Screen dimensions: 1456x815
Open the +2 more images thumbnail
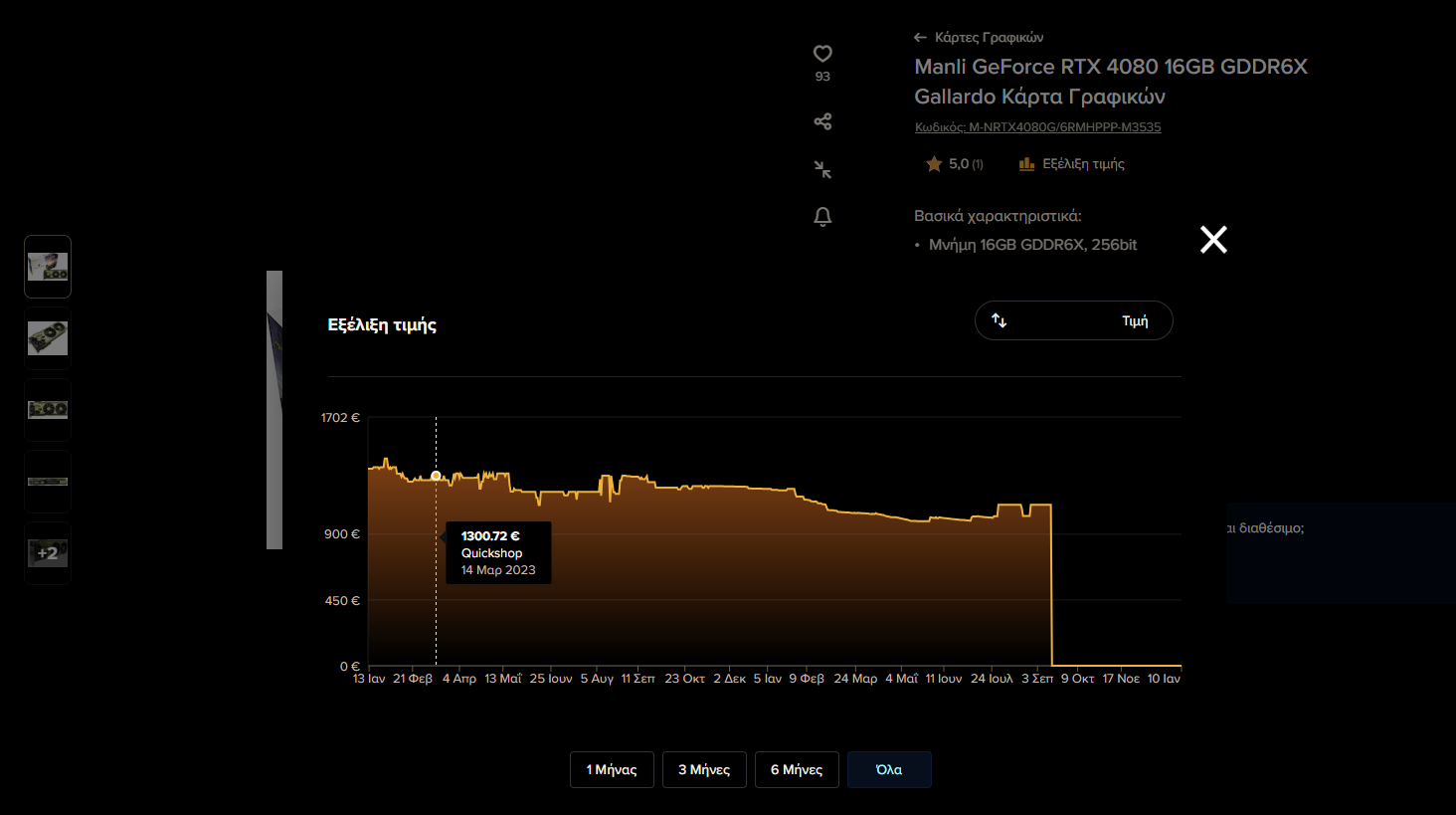(x=48, y=553)
